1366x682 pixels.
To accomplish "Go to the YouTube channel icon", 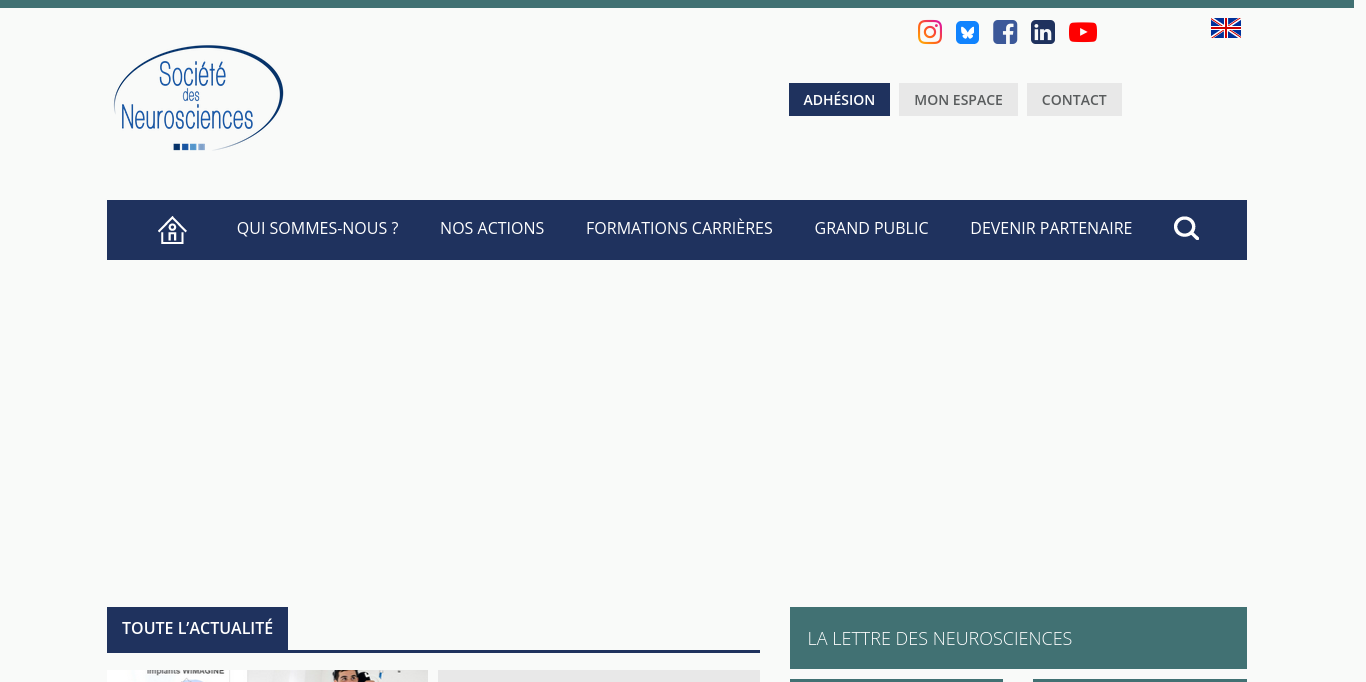I will (x=1083, y=32).
